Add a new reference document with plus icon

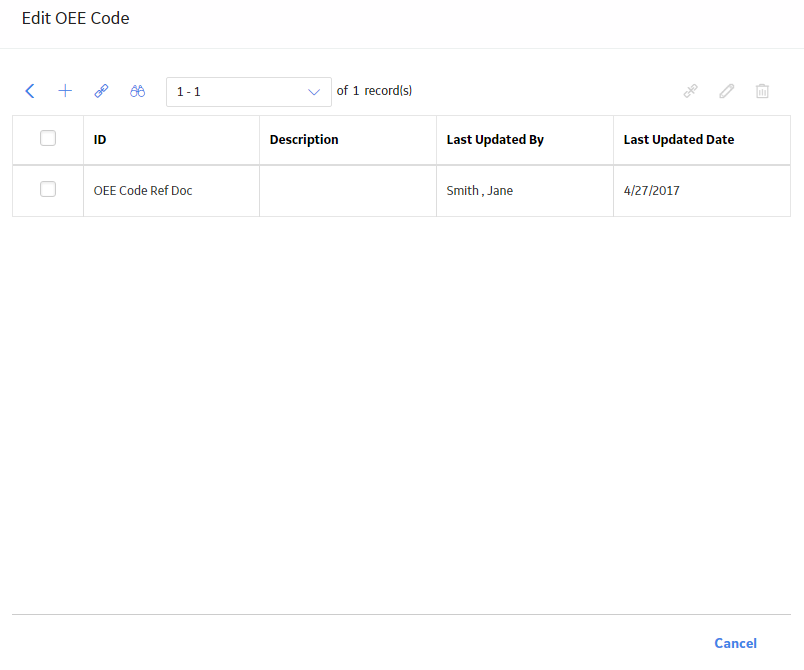click(65, 91)
